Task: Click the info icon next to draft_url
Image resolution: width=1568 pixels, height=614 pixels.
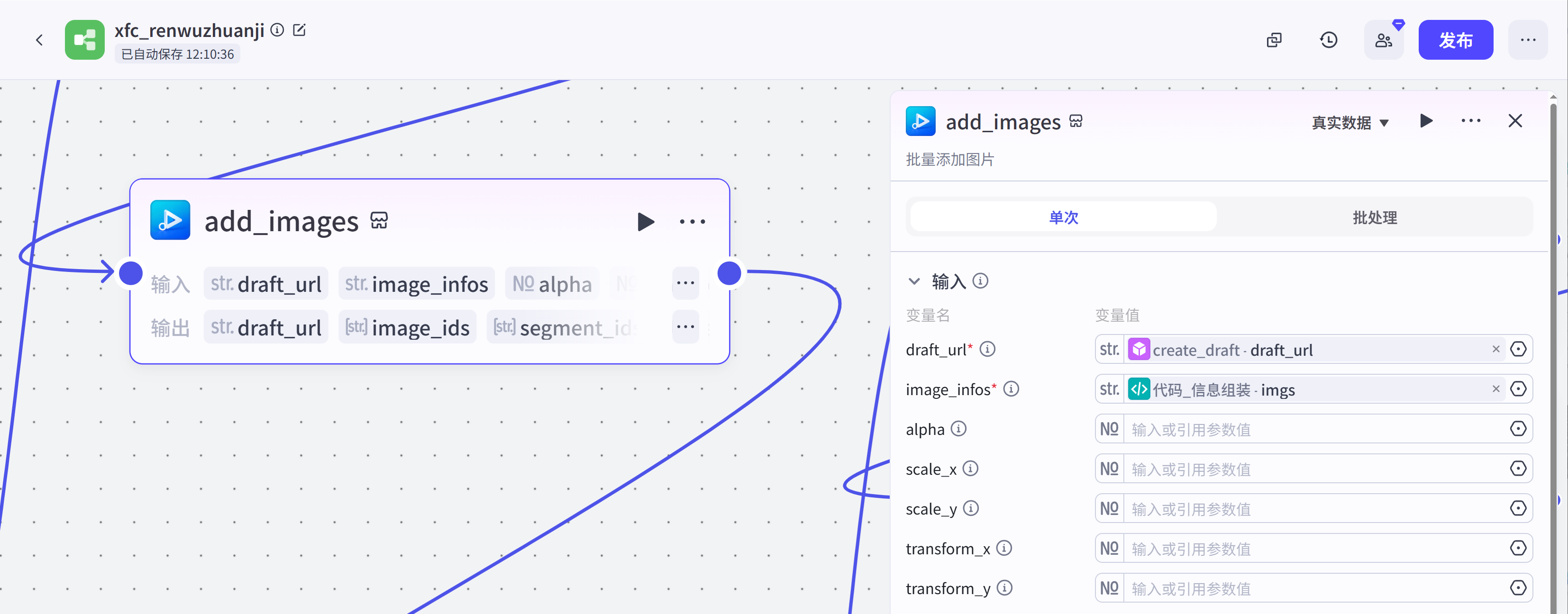Action: click(987, 349)
